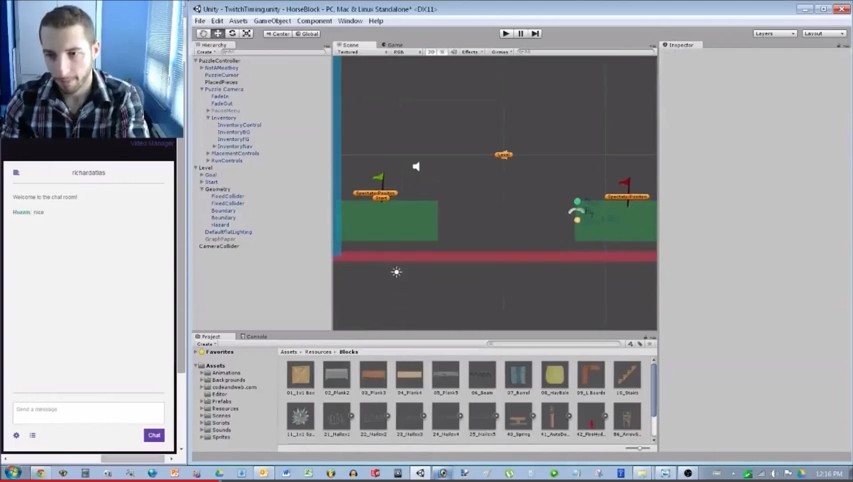Screen dimensions: 853x482
Task: Click the Pause button
Action: tap(521, 33)
